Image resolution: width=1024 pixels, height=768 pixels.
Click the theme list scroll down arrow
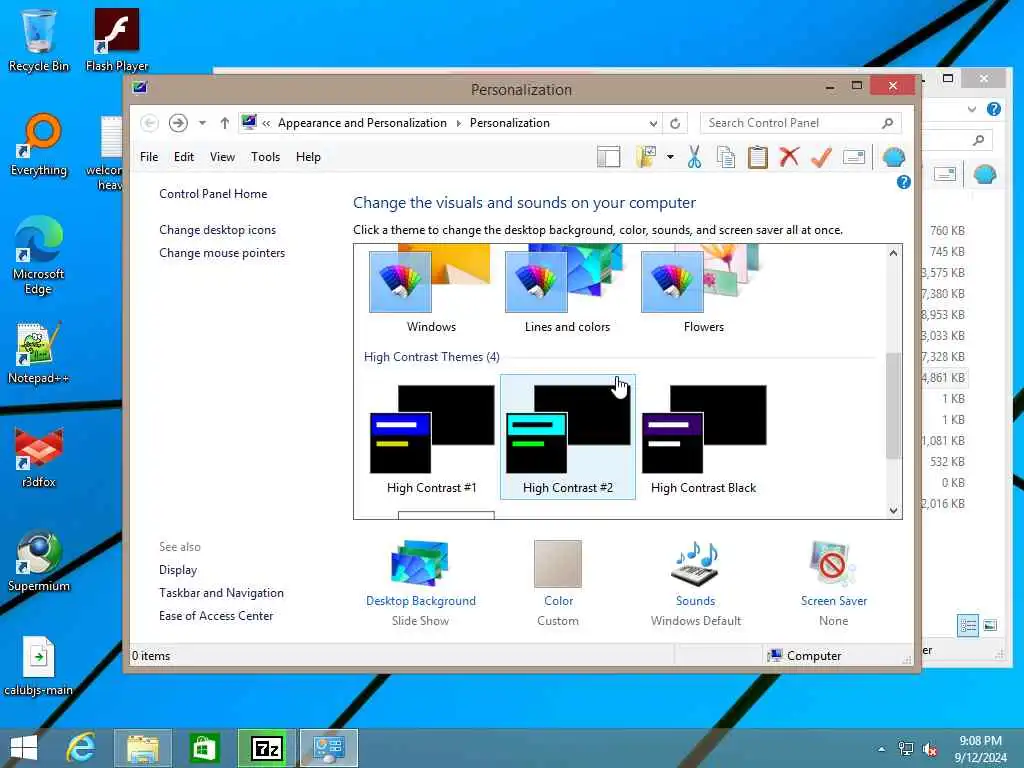[893, 511]
